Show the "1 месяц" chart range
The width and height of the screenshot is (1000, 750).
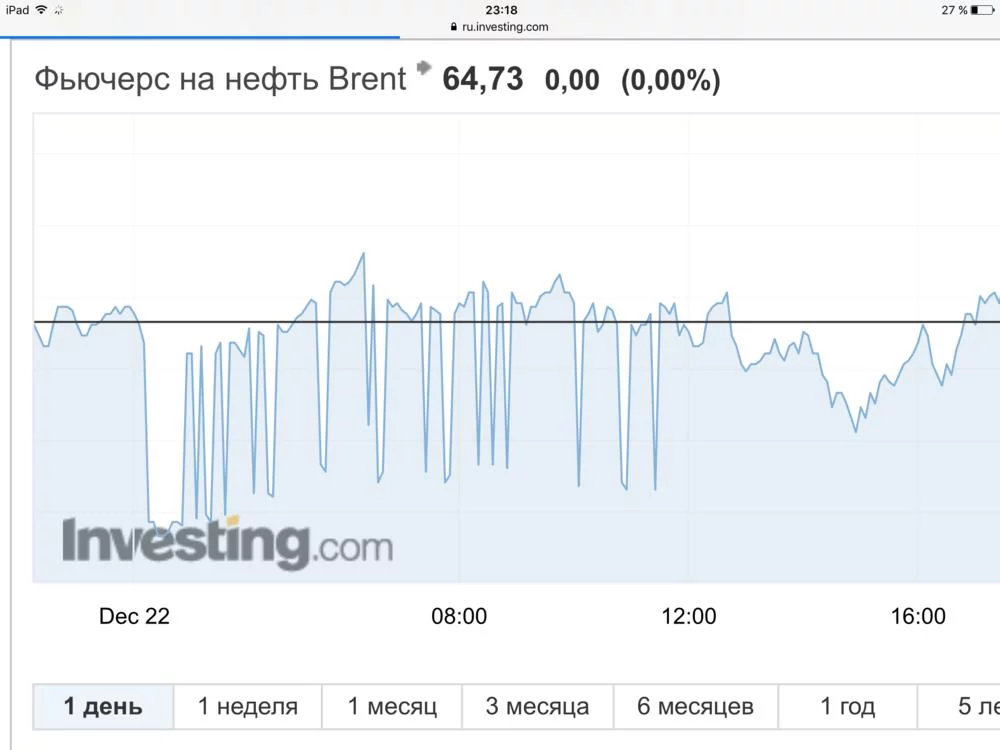click(x=392, y=707)
